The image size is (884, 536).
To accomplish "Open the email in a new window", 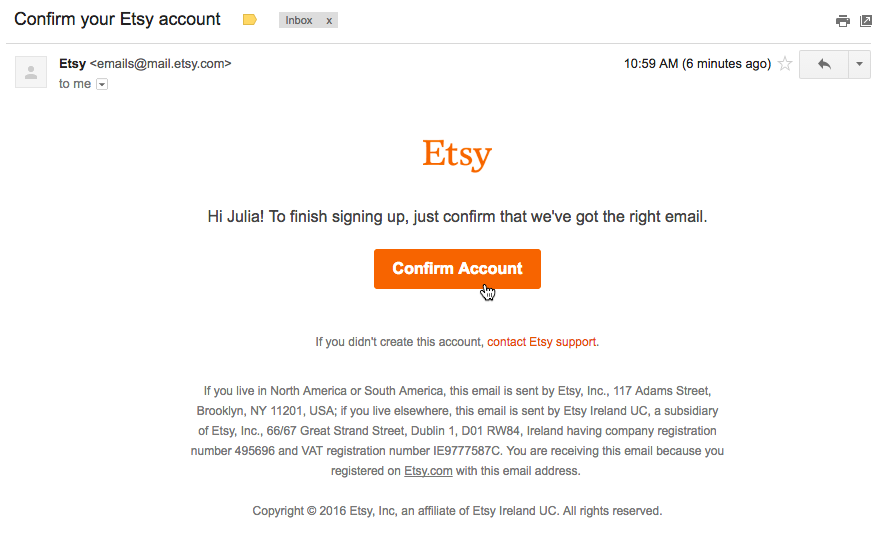I will 866,21.
